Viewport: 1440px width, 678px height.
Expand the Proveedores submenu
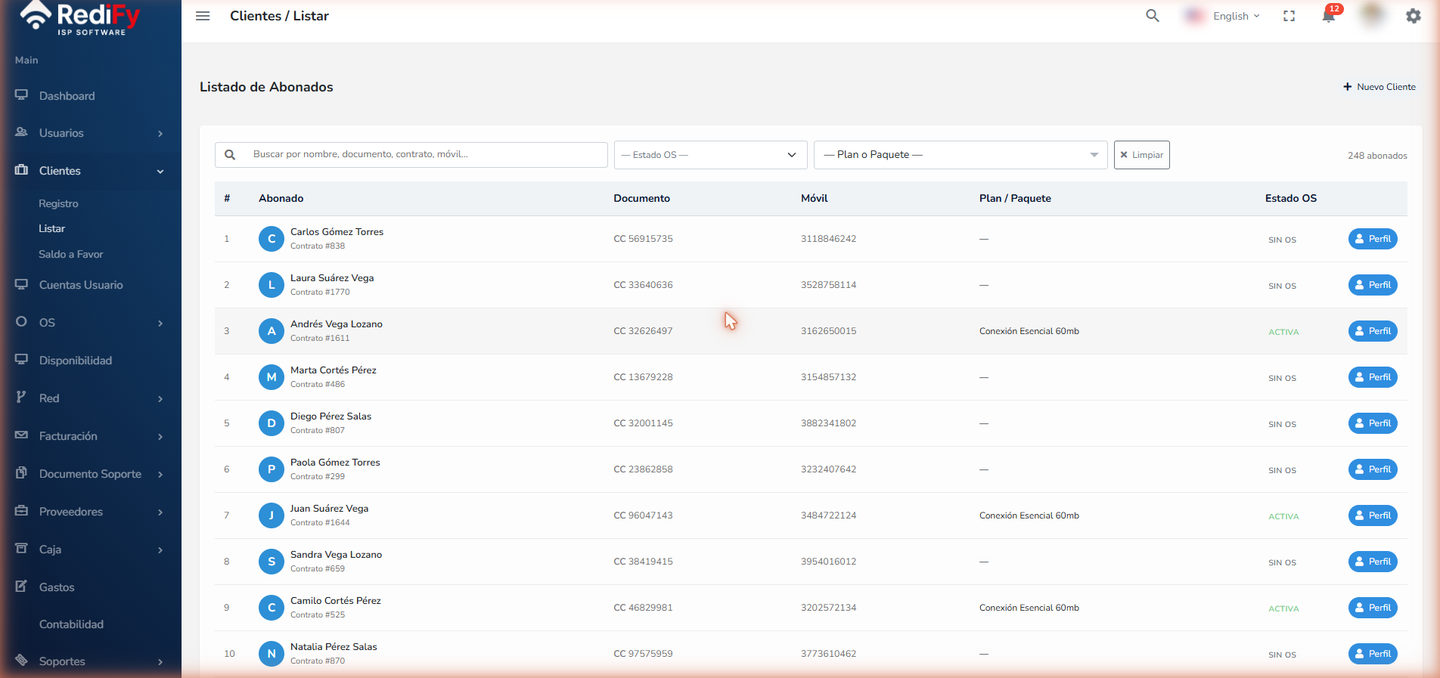pos(160,512)
